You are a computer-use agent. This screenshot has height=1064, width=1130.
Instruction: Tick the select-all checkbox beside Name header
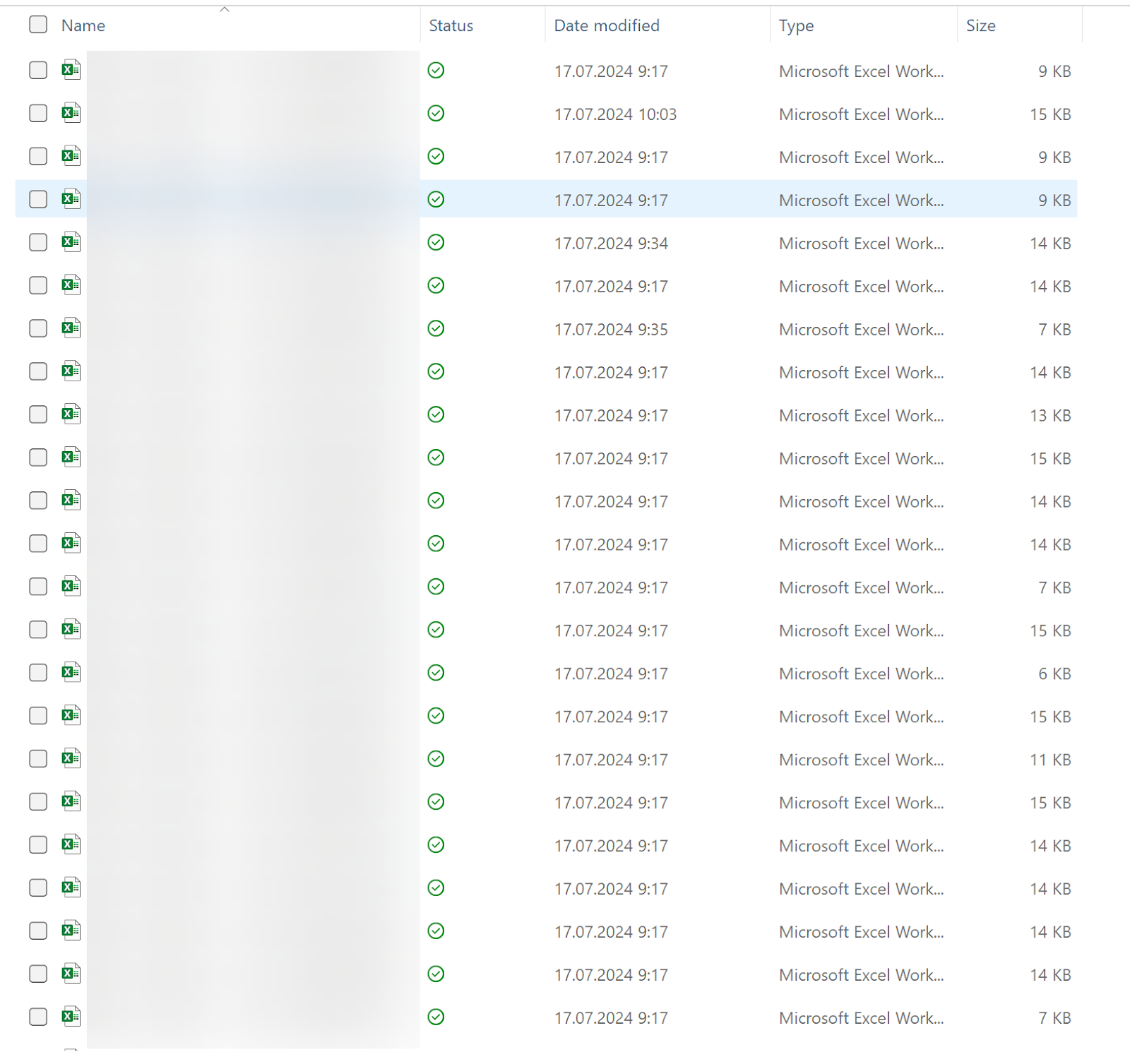tap(38, 25)
